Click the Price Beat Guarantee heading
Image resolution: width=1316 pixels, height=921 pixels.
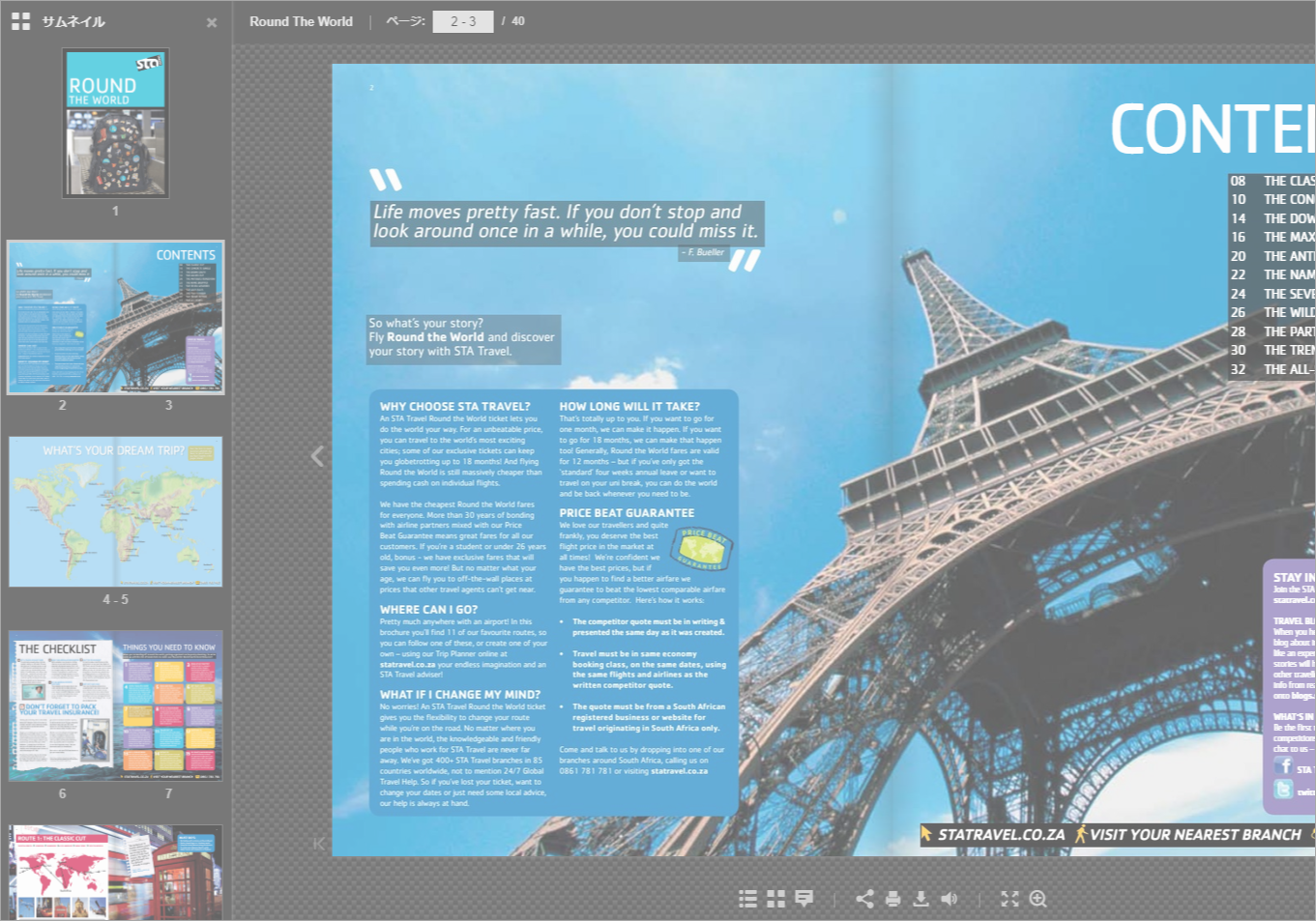tap(627, 513)
